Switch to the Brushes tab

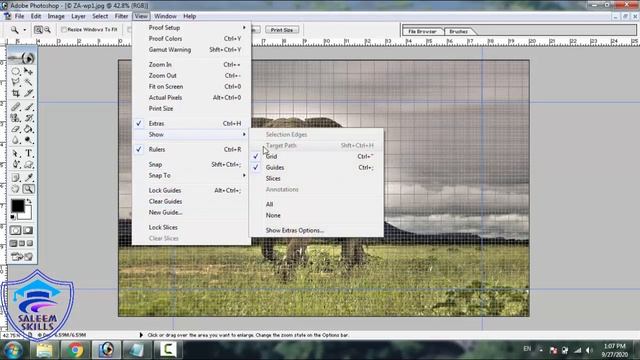click(x=459, y=31)
